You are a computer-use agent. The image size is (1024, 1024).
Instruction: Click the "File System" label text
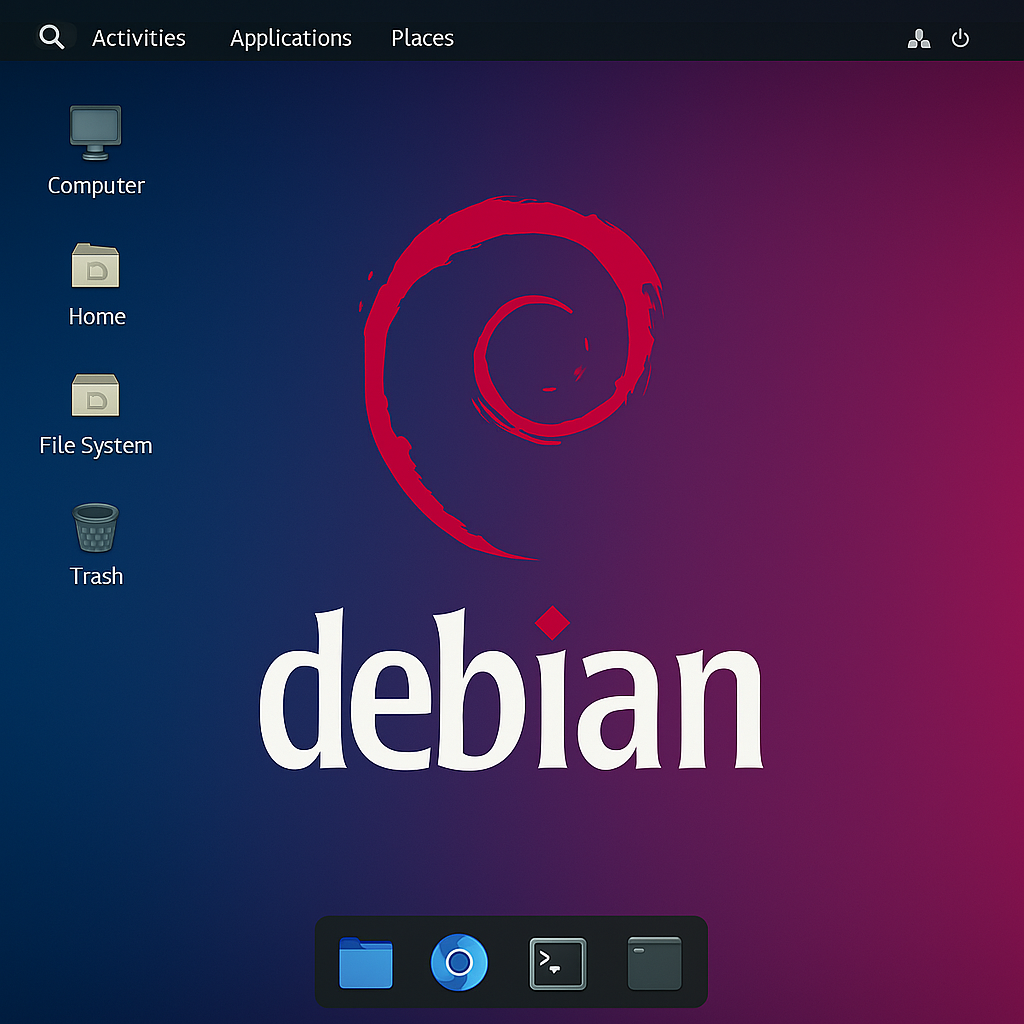(96, 445)
